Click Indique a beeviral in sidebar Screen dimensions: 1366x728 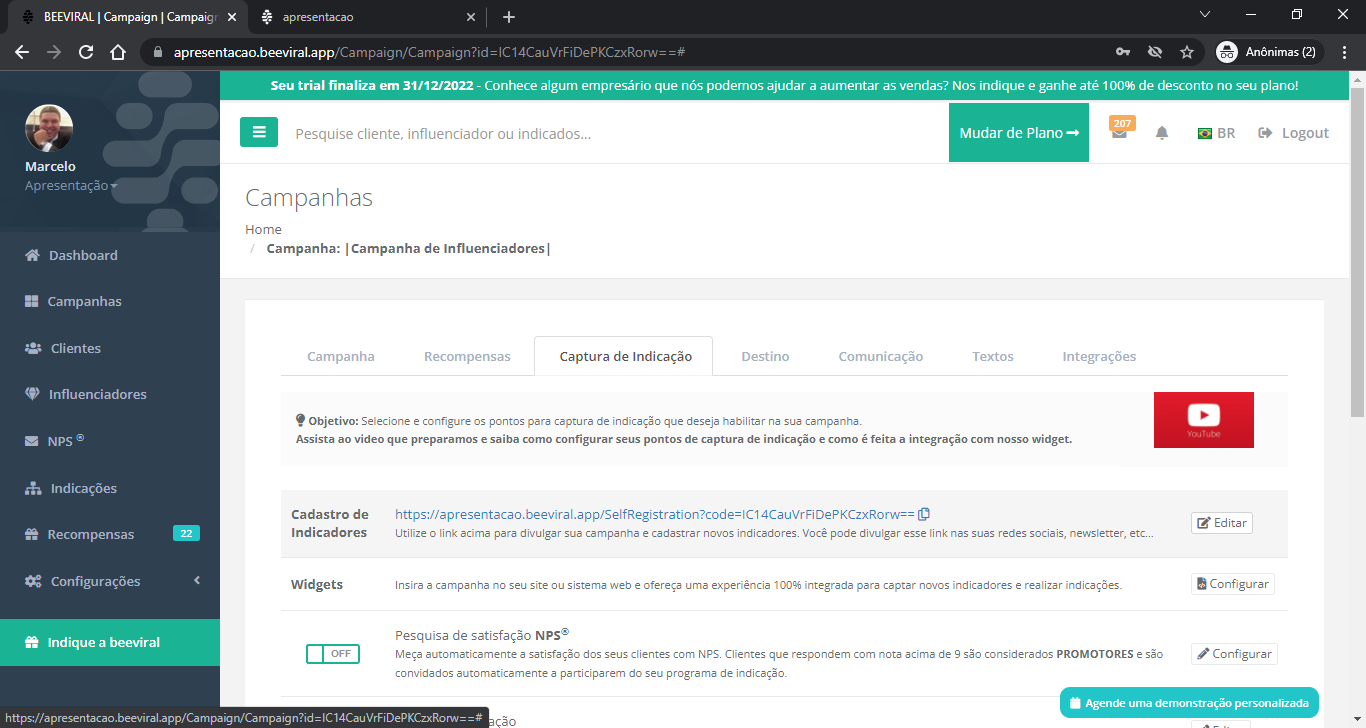pos(110,642)
